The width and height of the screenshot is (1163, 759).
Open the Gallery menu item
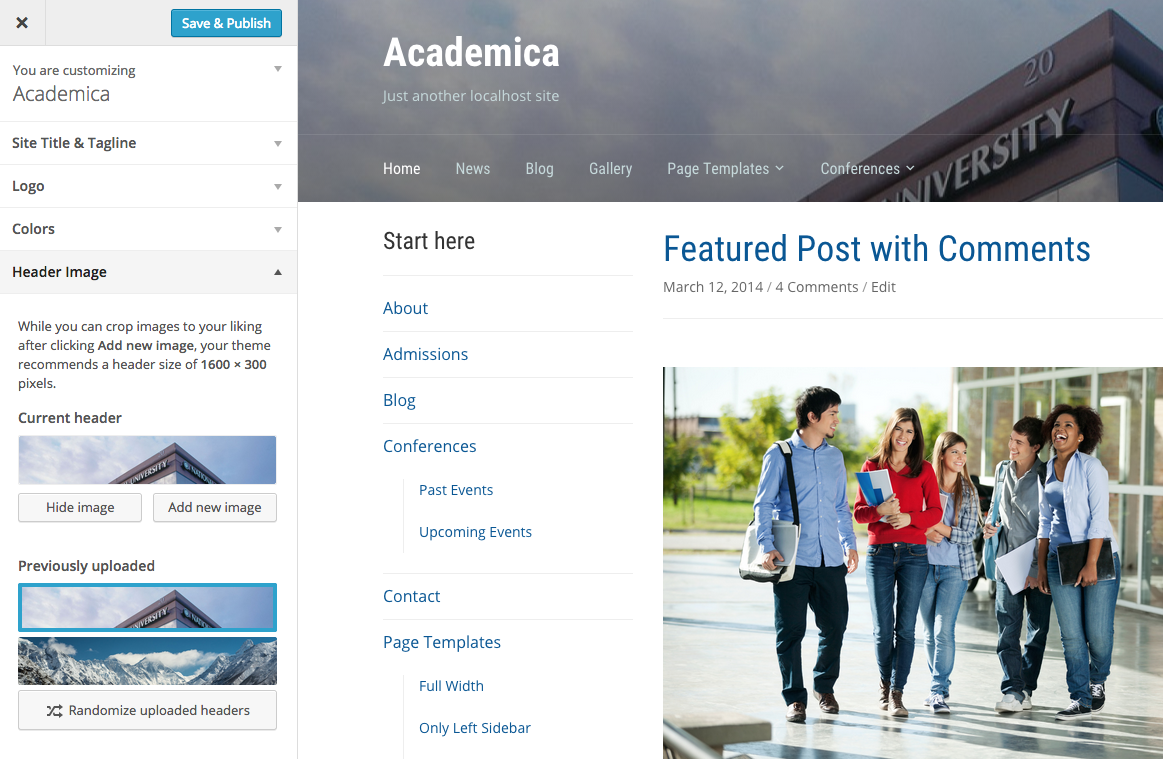610,168
